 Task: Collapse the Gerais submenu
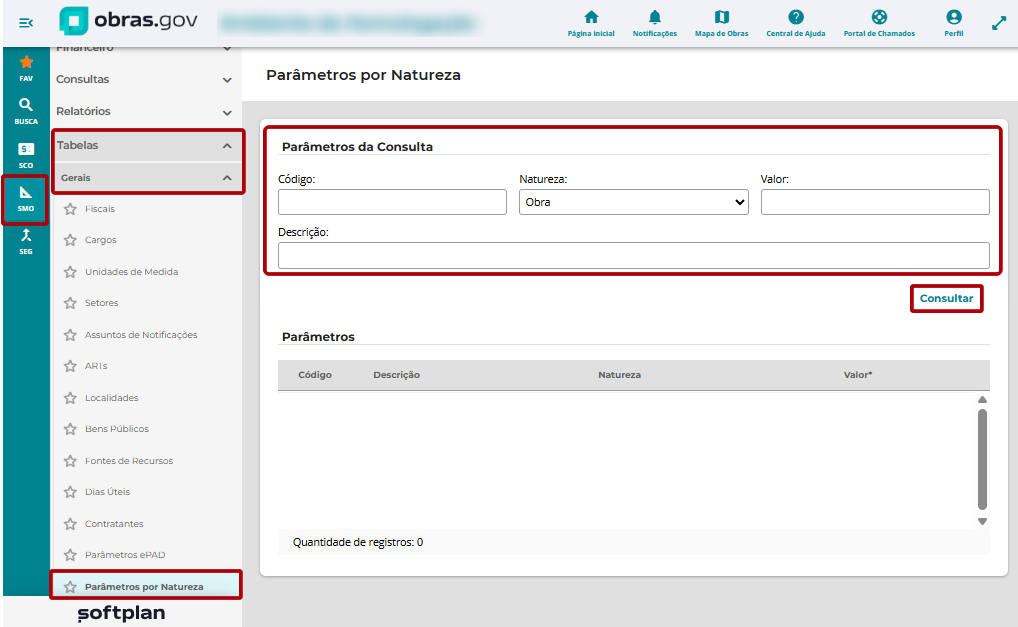(147, 178)
